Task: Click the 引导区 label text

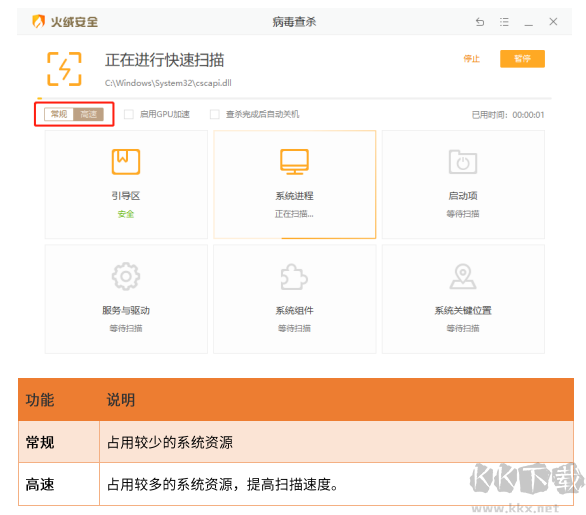Action: pos(126,196)
